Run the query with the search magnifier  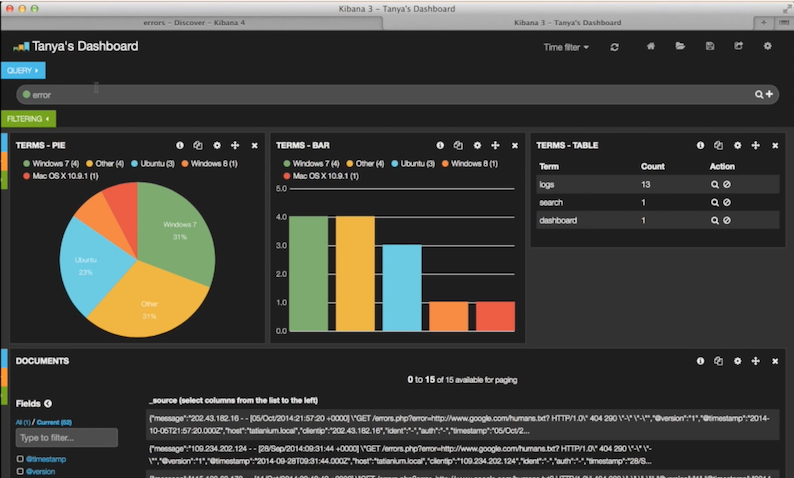tap(759, 94)
